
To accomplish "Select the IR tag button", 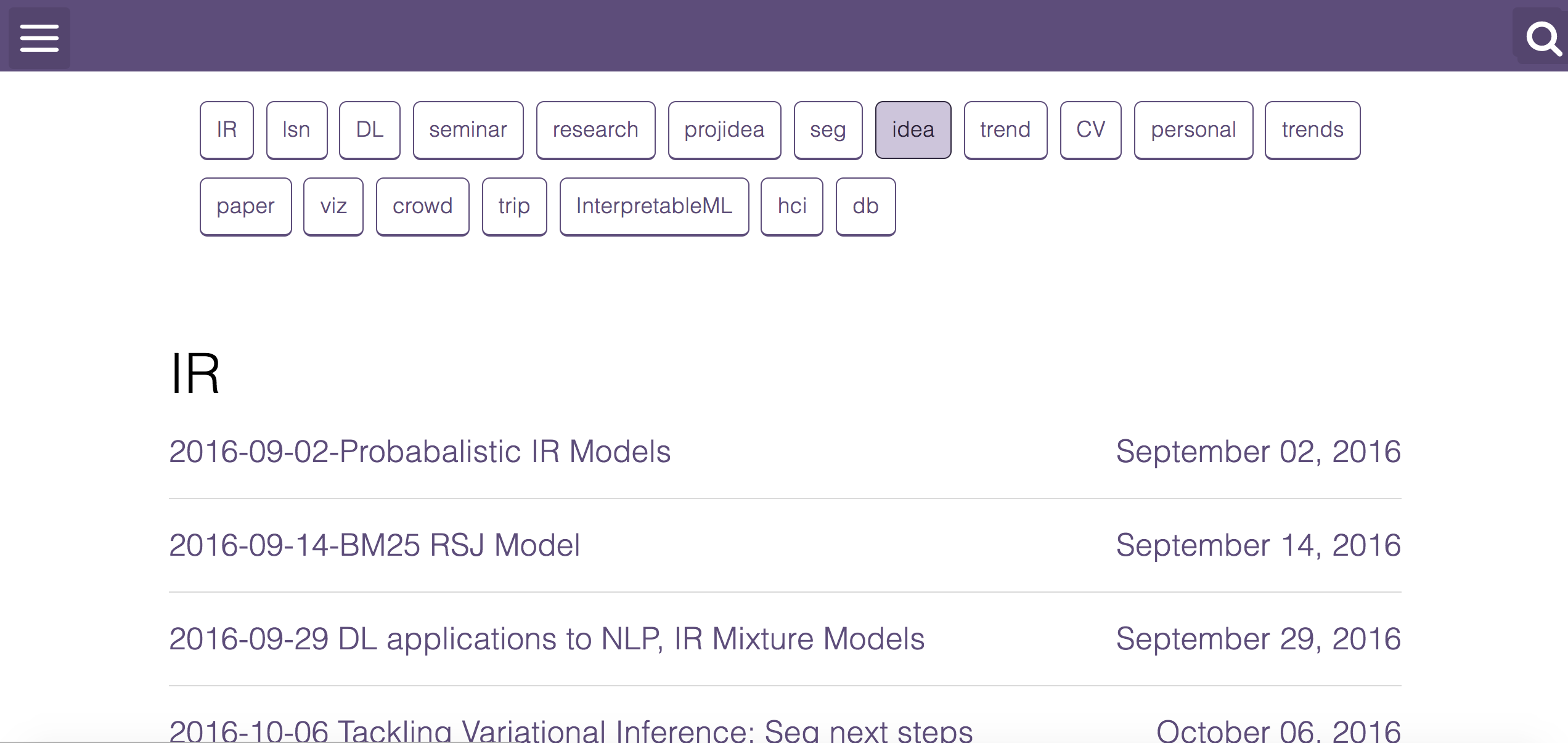I will [226, 130].
